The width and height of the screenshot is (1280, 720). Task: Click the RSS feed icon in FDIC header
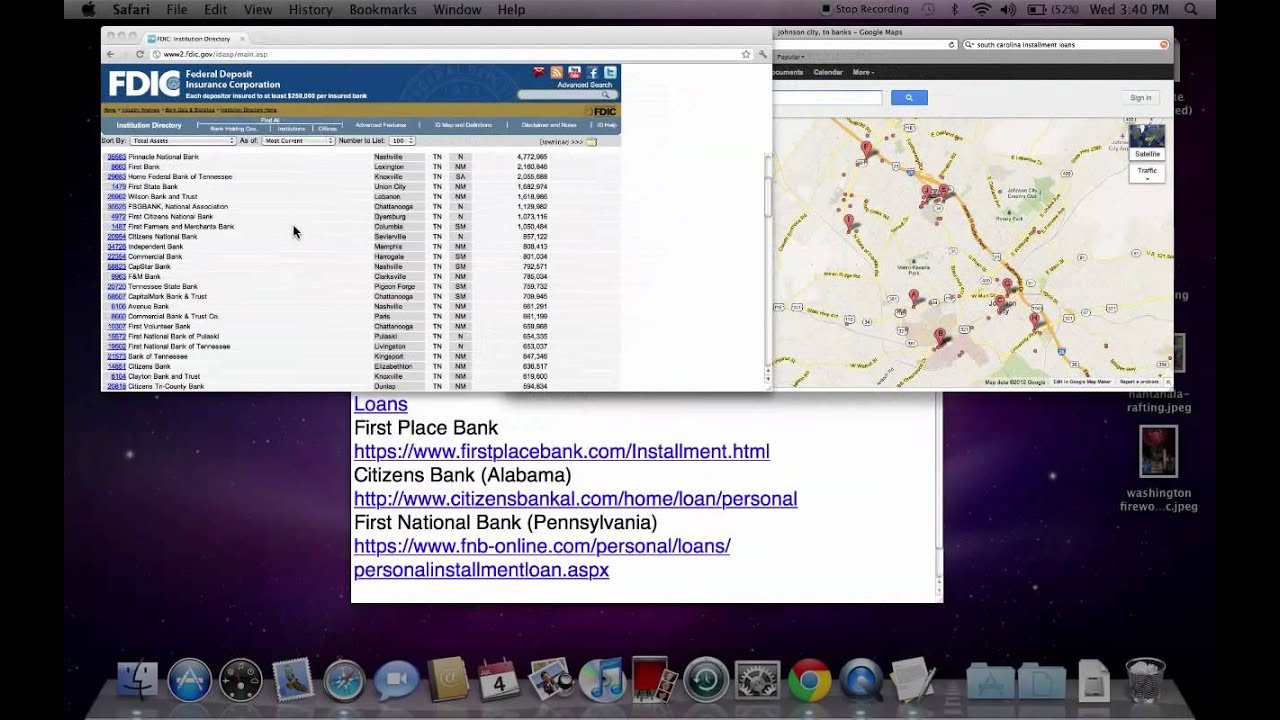point(557,72)
